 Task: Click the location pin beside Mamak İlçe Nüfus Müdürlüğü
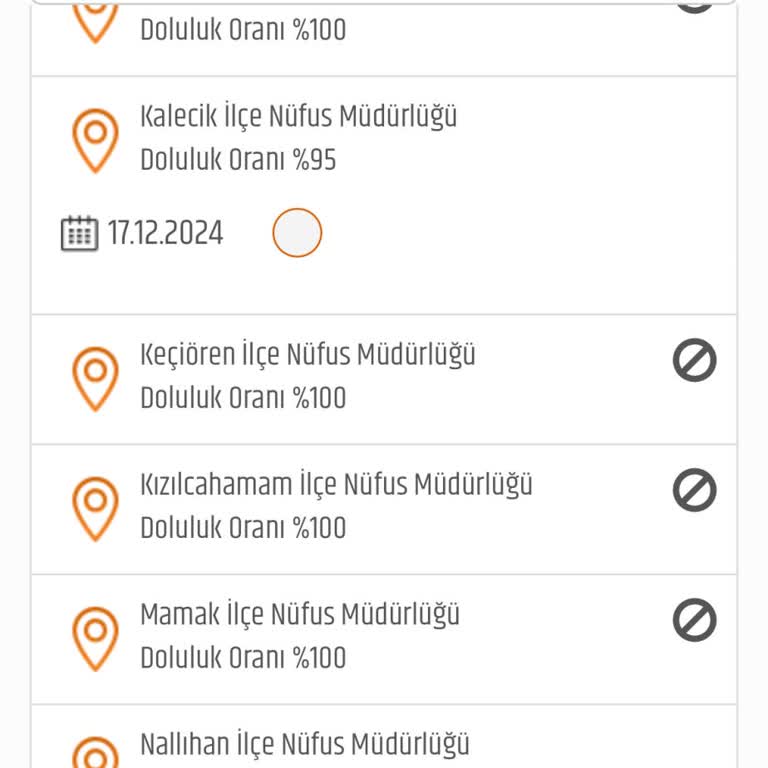pos(95,637)
